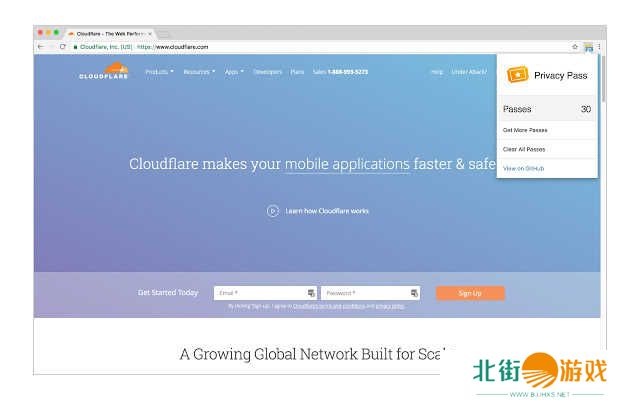
Task: Open View on GitHub link
Action: (523, 168)
